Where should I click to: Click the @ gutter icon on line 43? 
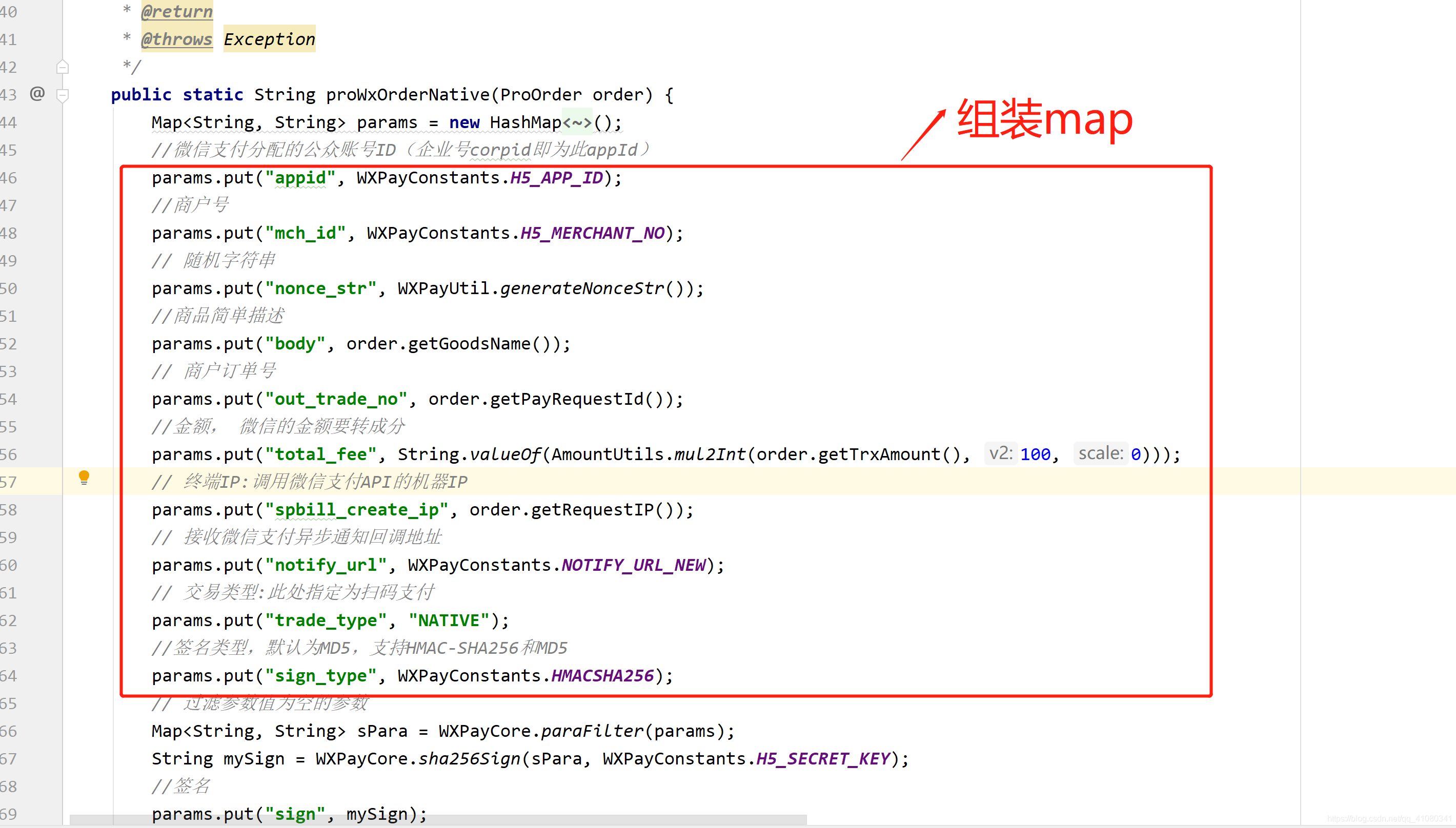pyautogui.click(x=37, y=93)
